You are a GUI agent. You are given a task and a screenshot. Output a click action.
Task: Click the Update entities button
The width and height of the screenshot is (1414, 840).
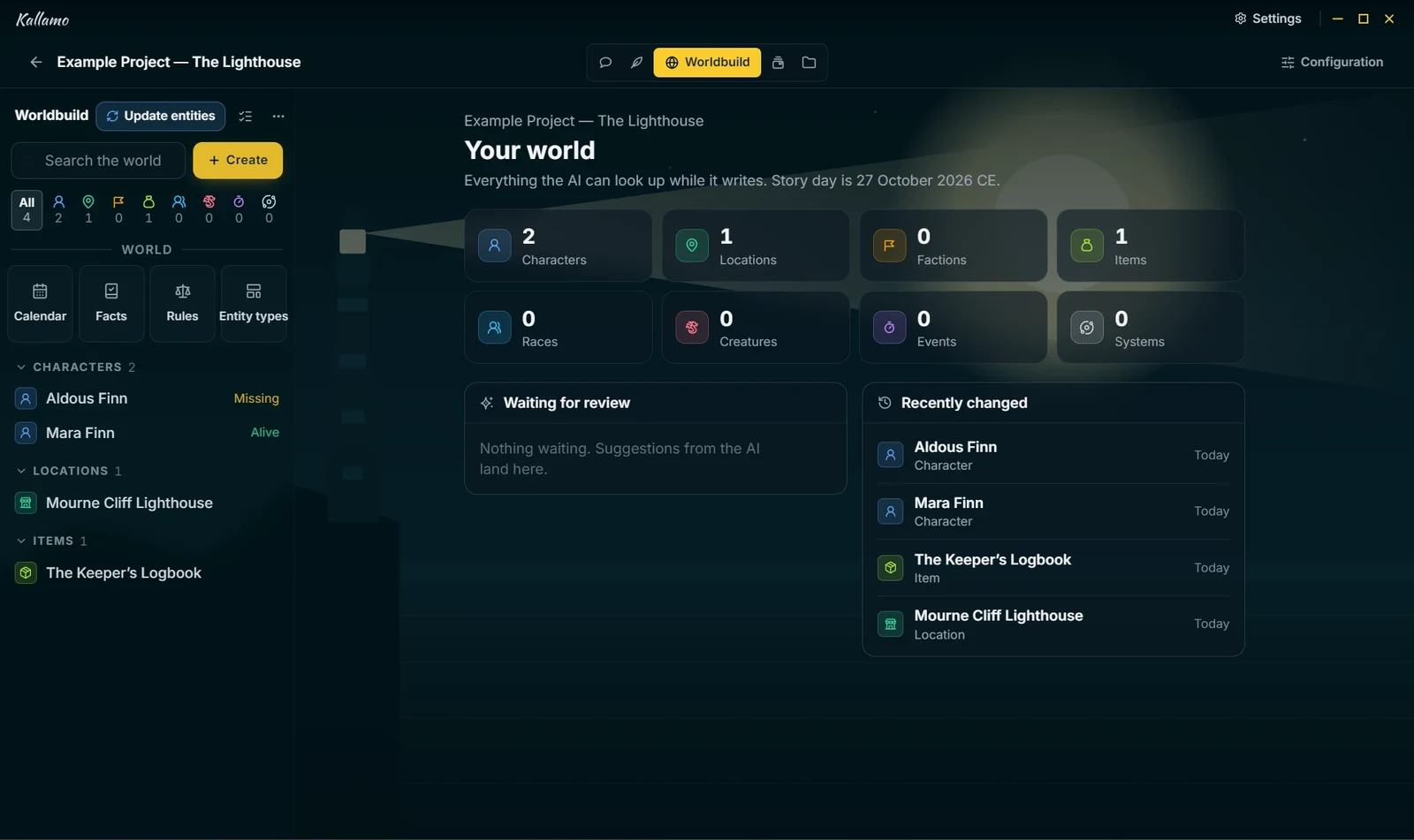click(x=161, y=116)
